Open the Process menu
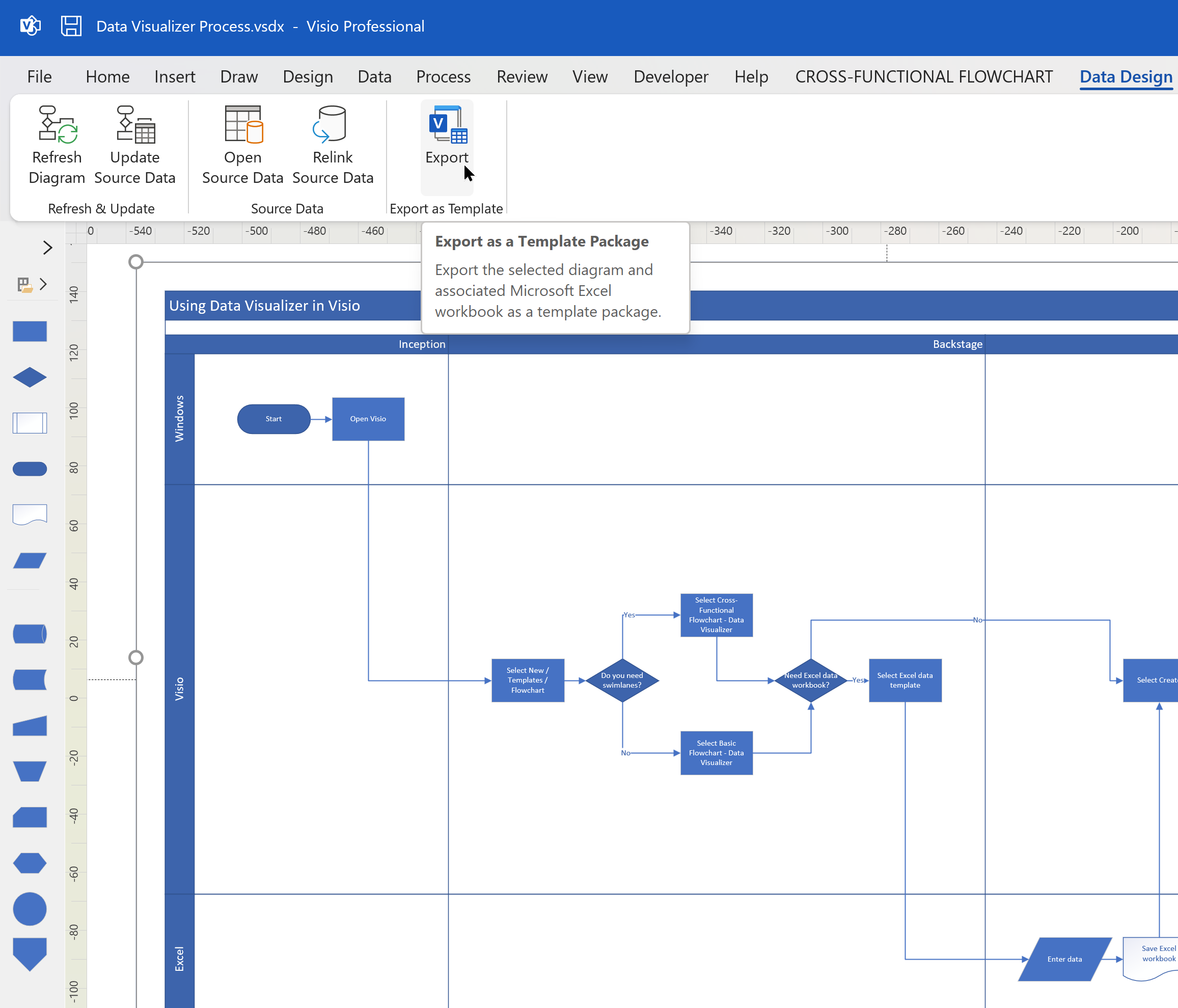This screenshot has height=1008, width=1178. click(443, 77)
